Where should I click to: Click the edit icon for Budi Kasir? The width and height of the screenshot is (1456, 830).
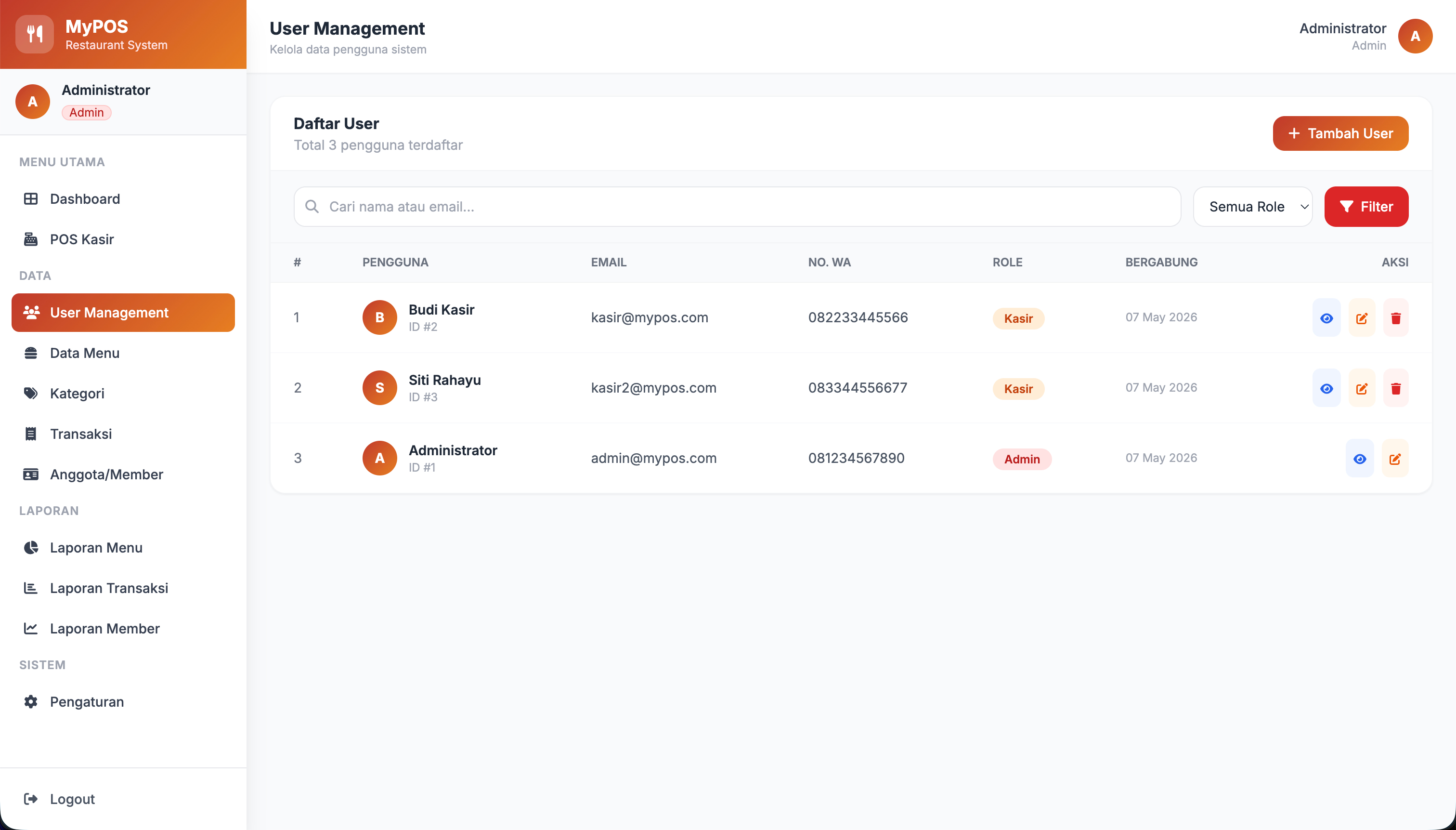[1362, 317]
